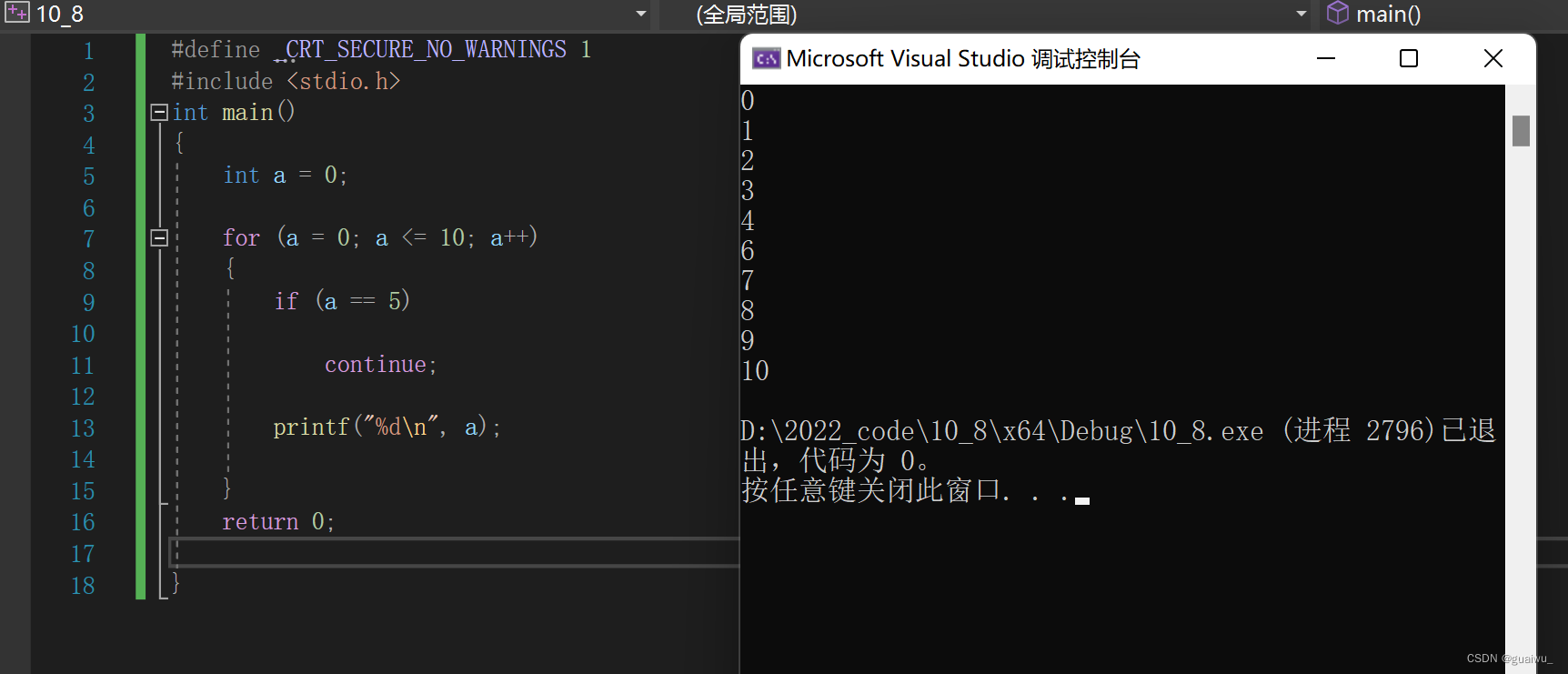Click output value 6 in the console
Screen dimensions: 1568x674
click(x=748, y=250)
